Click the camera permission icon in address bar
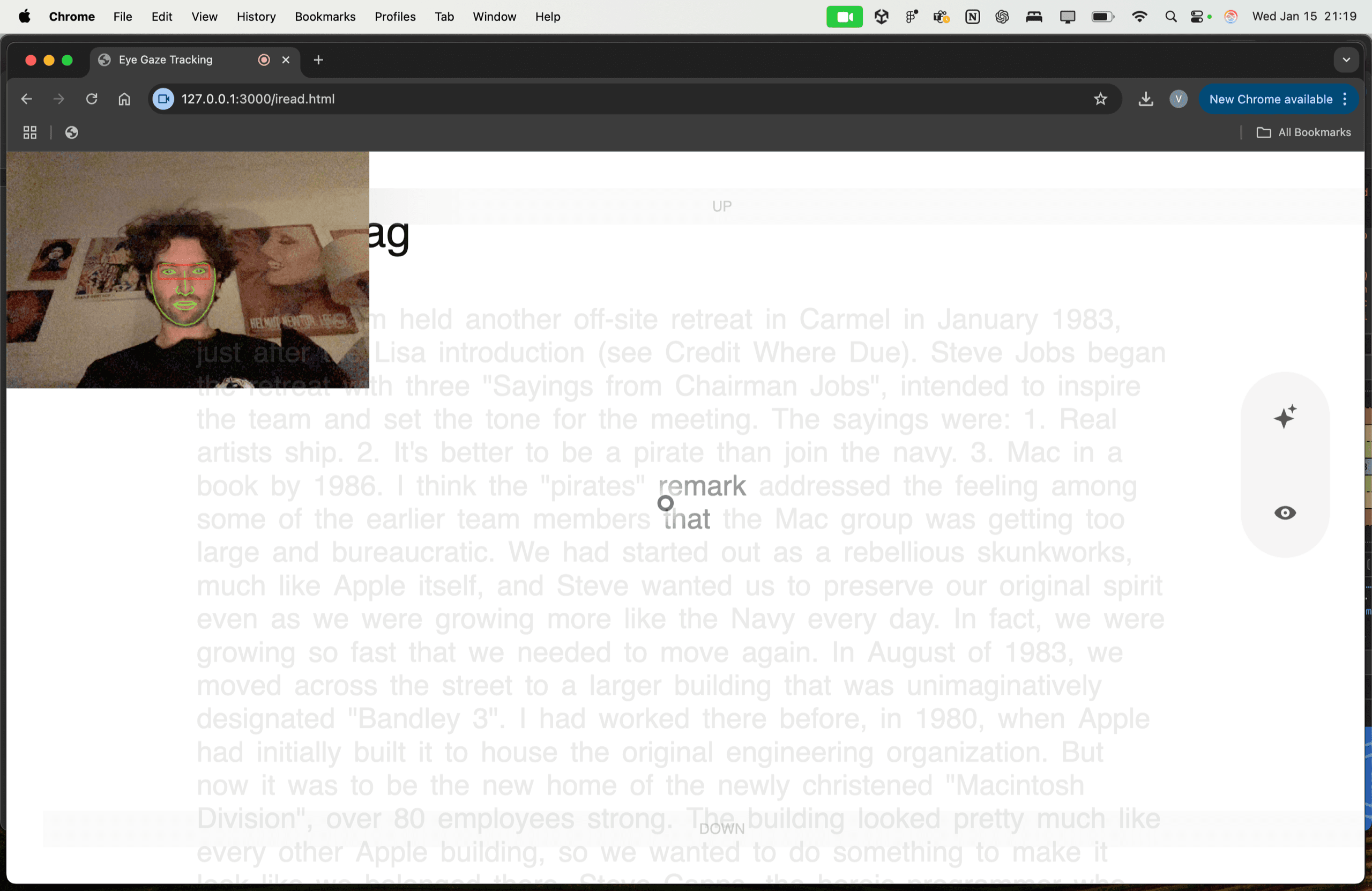 [163, 99]
